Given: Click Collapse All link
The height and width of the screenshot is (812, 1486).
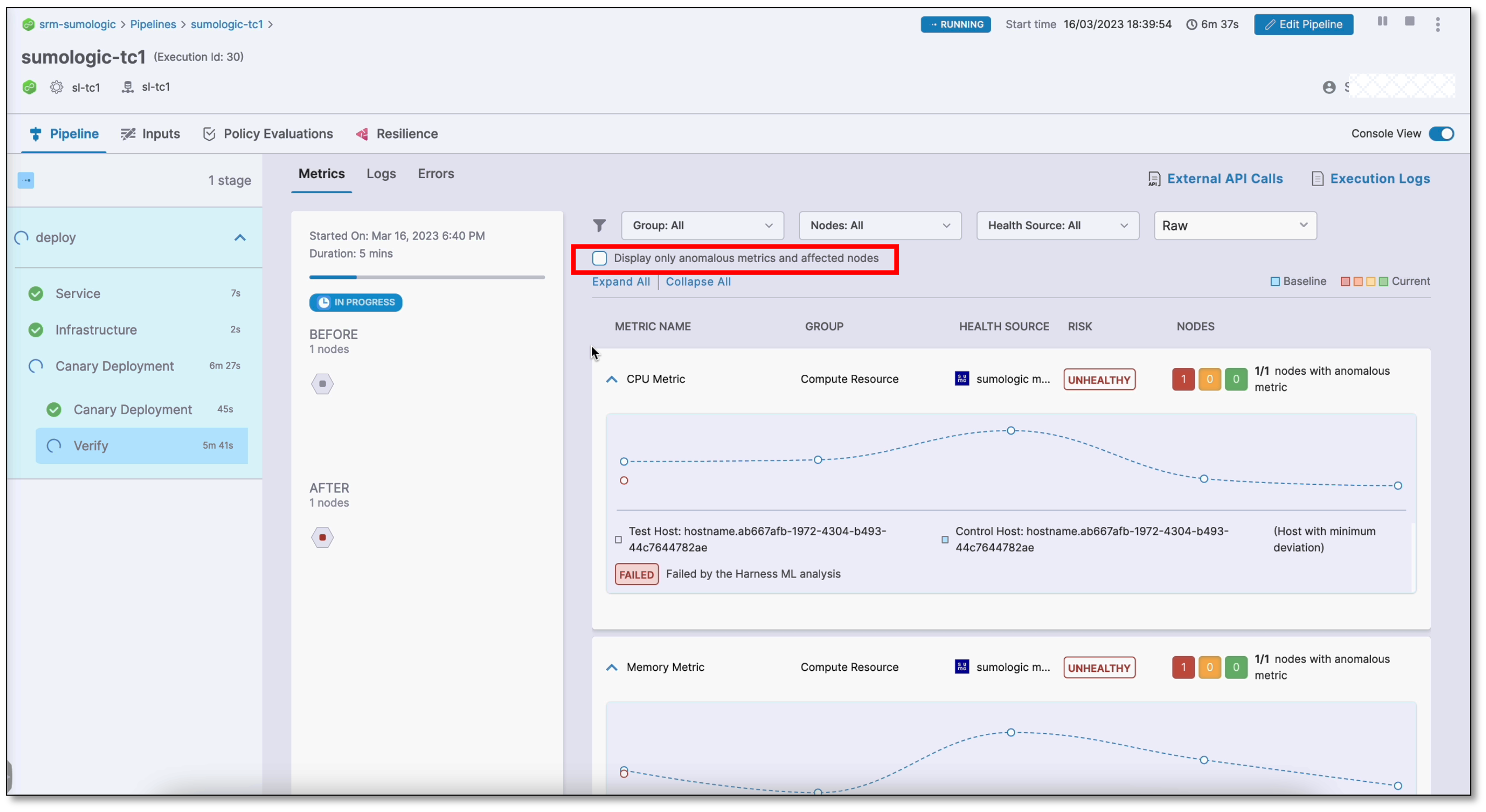Looking at the screenshot, I should point(698,281).
